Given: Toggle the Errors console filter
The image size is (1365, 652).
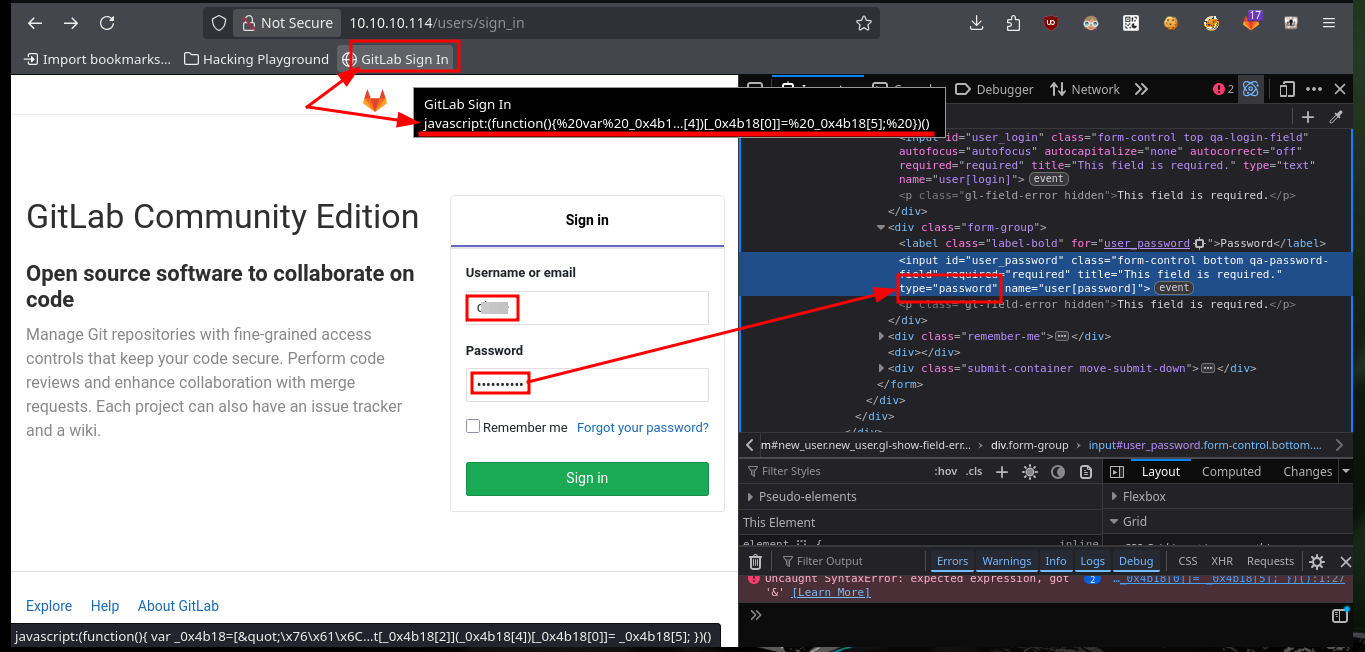Looking at the screenshot, I should (x=952, y=562).
